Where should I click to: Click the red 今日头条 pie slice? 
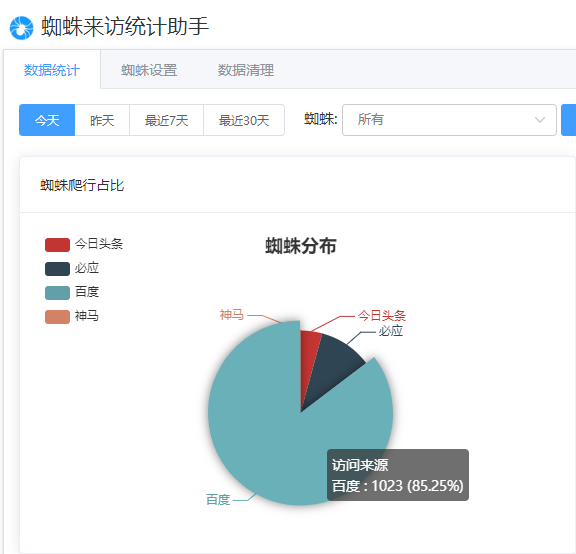(x=308, y=360)
